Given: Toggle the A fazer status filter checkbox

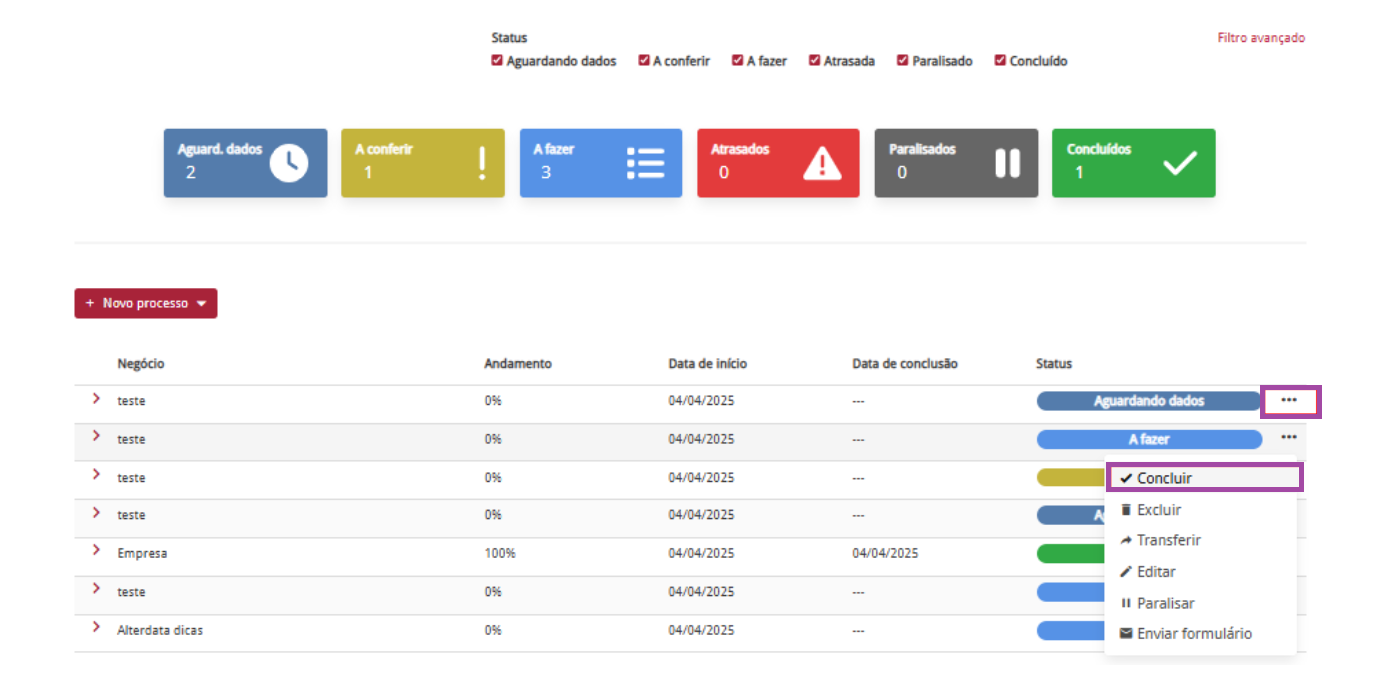Looking at the screenshot, I should click(738, 61).
